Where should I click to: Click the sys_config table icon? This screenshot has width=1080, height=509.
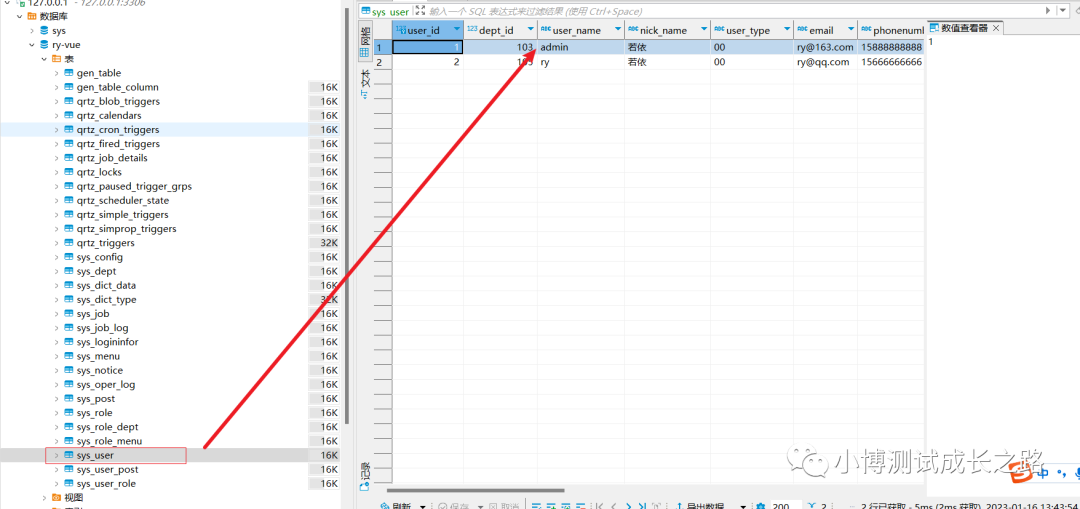click(69, 257)
